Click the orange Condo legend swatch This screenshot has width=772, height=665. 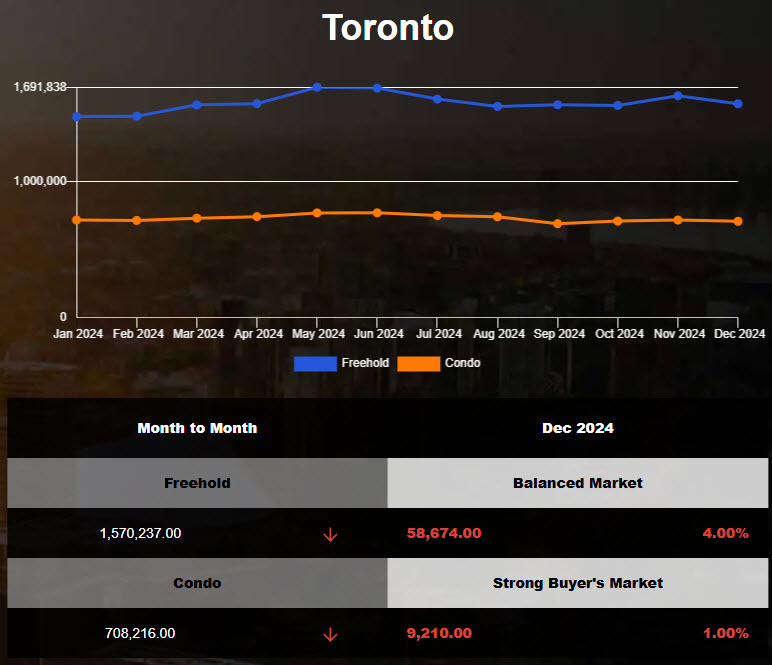pyautogui.click(x=418, y=364)
